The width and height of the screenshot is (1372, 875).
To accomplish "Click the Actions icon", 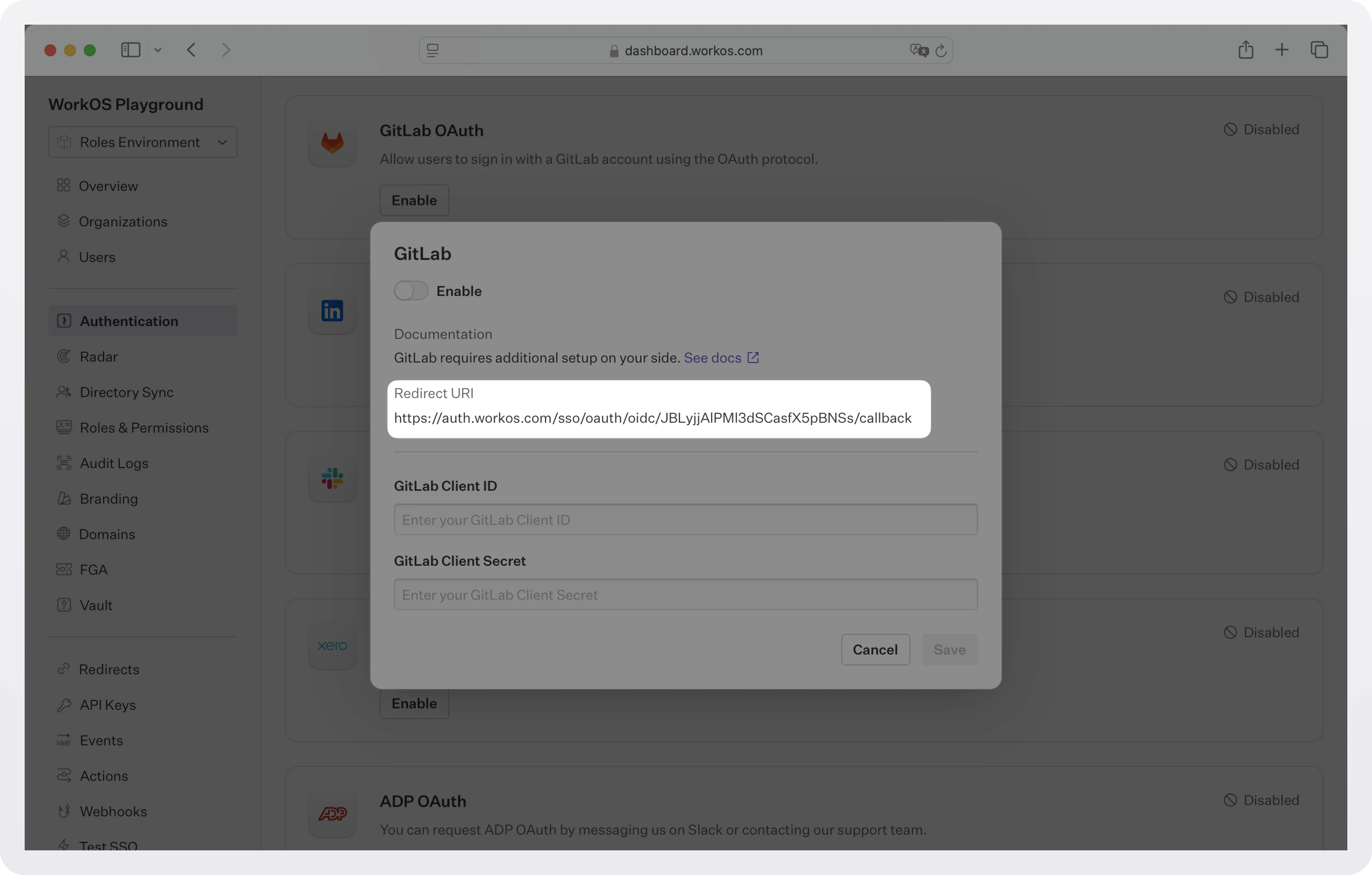I will pyautogui.click(x=64, y=775).
